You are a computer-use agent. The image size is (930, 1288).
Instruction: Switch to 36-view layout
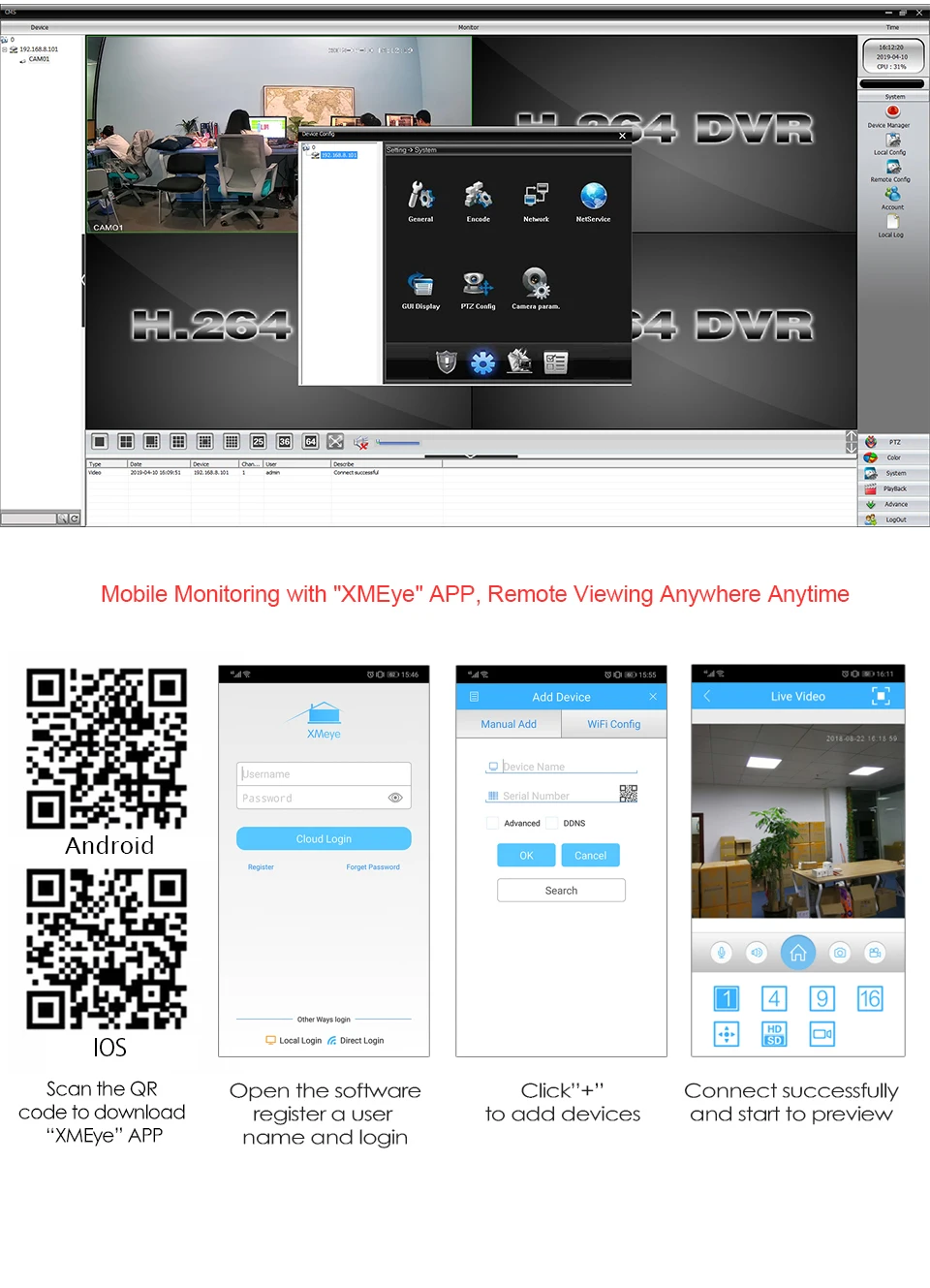[284, 442]
